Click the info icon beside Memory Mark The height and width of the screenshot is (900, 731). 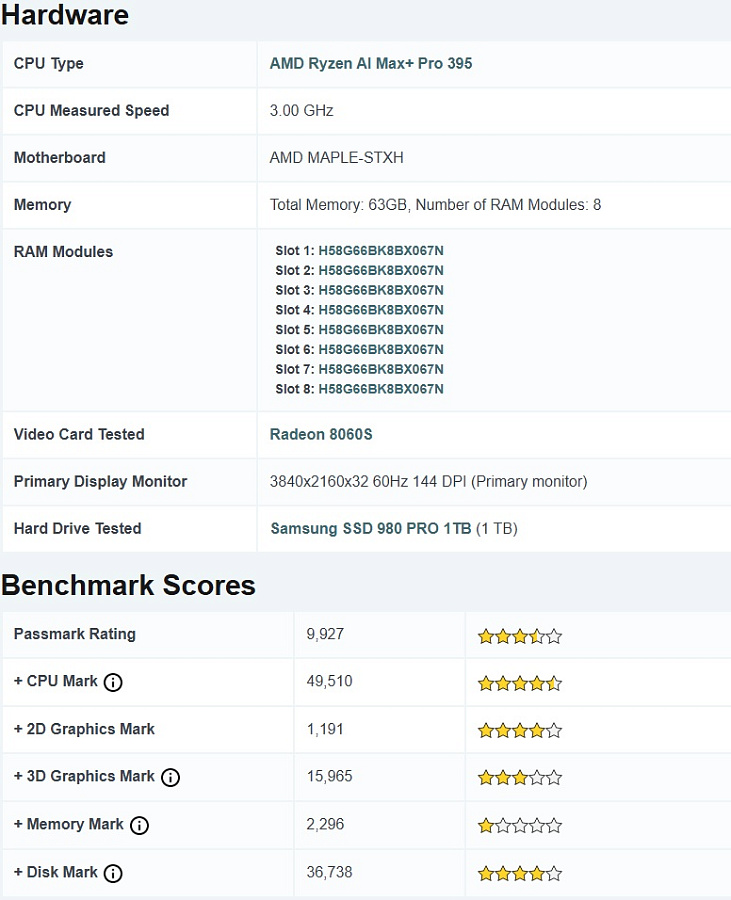click(x=139, y=825)
